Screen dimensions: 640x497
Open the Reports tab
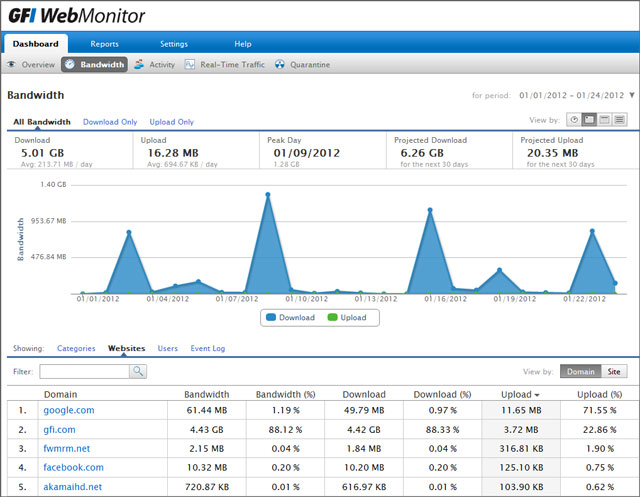(104, 44)
